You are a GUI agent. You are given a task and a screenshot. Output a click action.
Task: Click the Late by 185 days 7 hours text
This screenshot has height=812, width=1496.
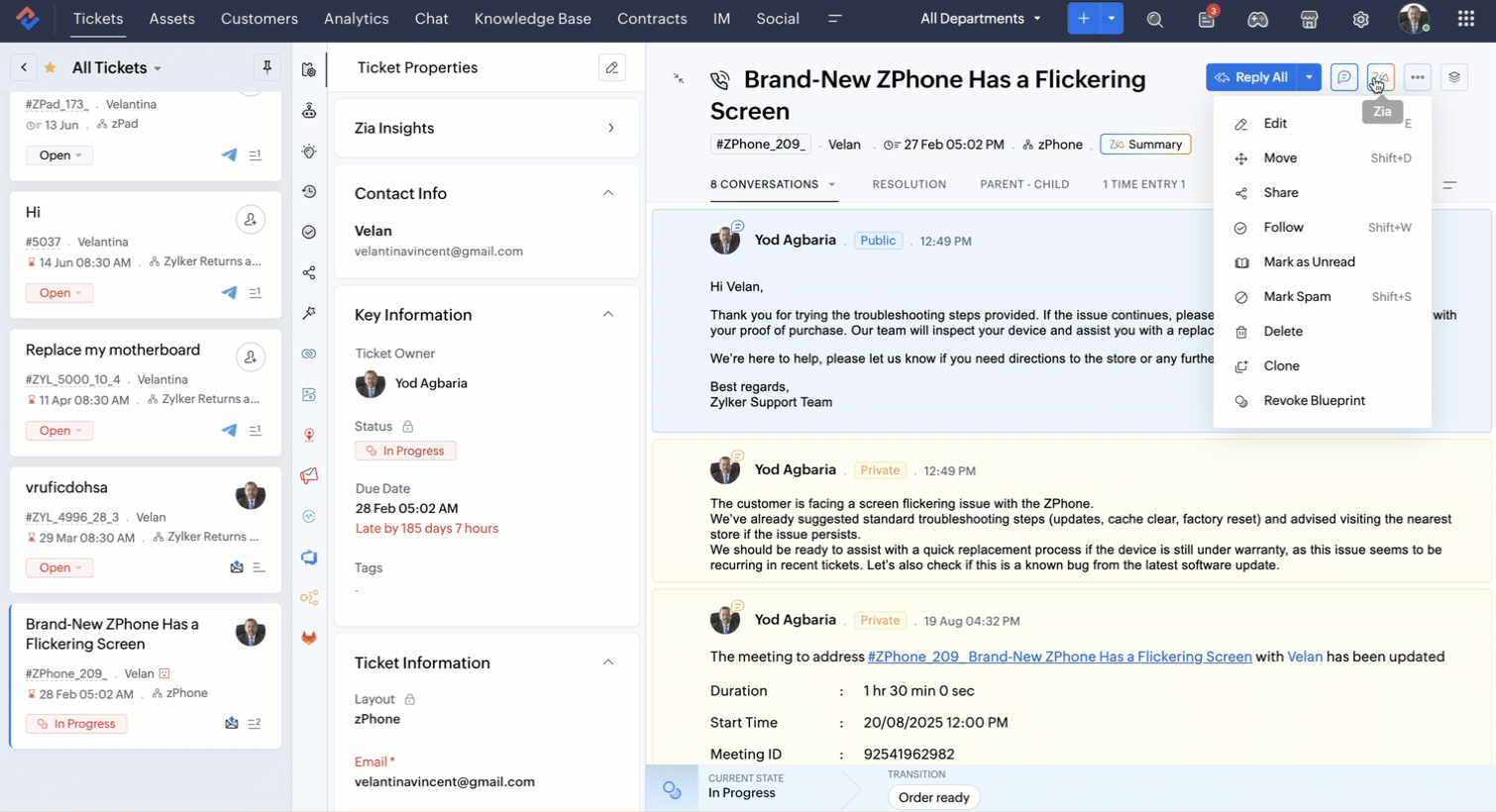[x=427, y=529]
